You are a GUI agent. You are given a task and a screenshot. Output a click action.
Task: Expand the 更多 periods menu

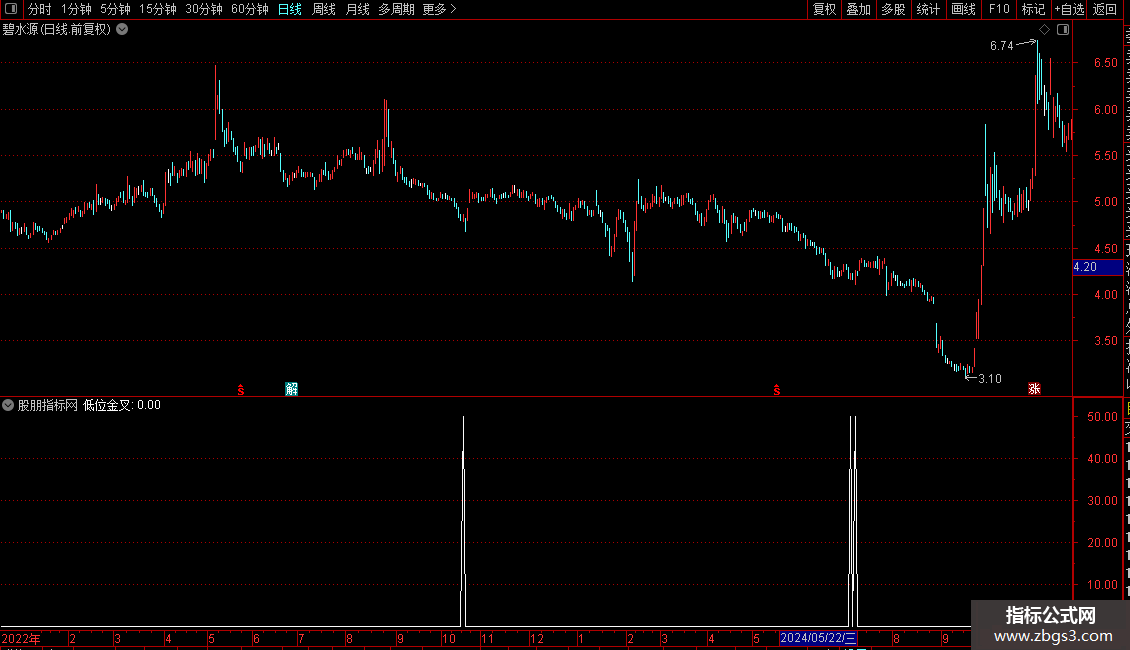coord(439,9)
